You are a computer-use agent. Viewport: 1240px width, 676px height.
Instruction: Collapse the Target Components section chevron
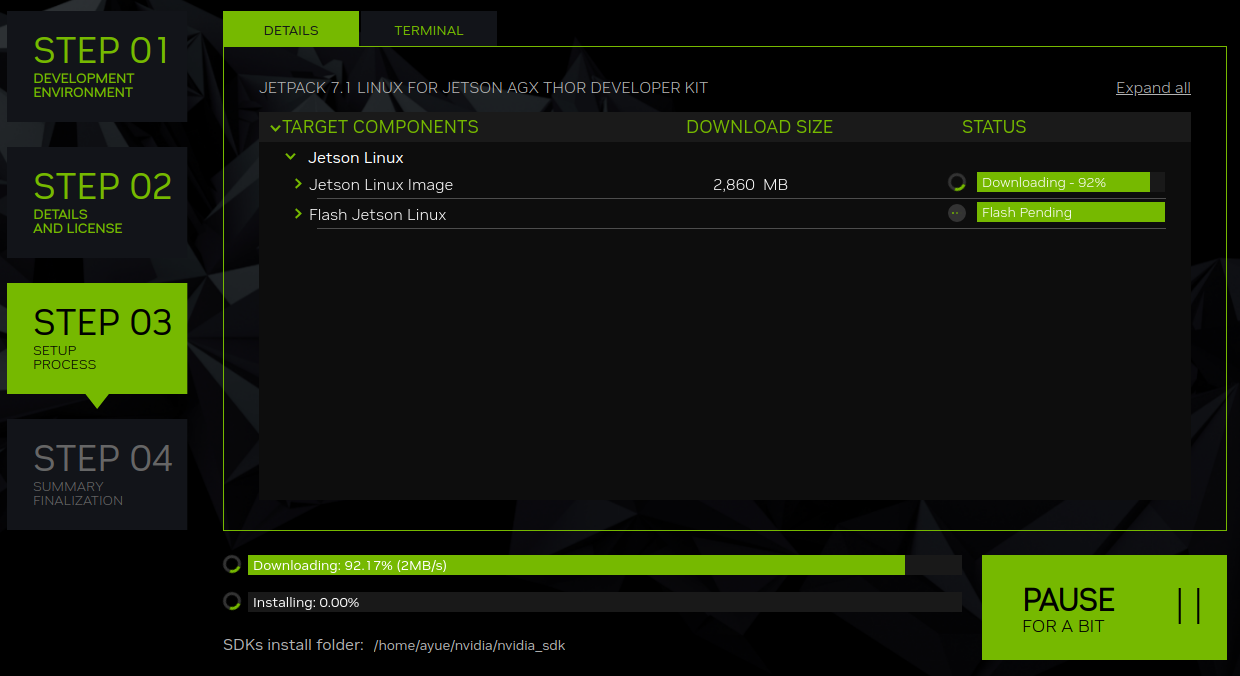[275, 128]
